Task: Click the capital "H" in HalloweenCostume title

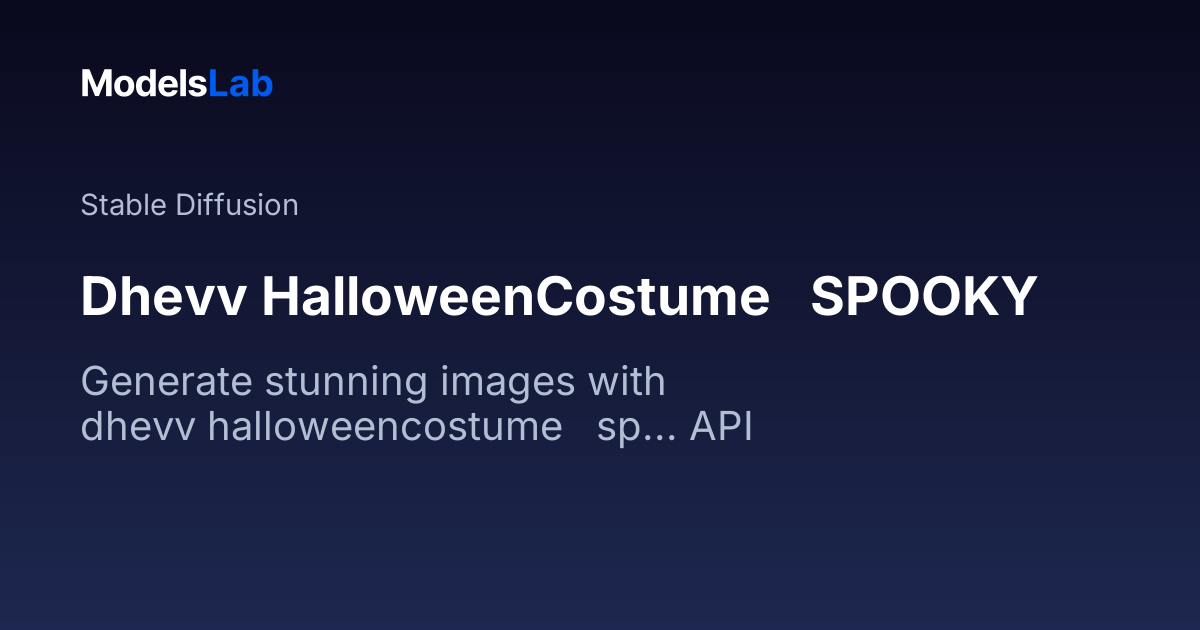Action: point(283,298)
